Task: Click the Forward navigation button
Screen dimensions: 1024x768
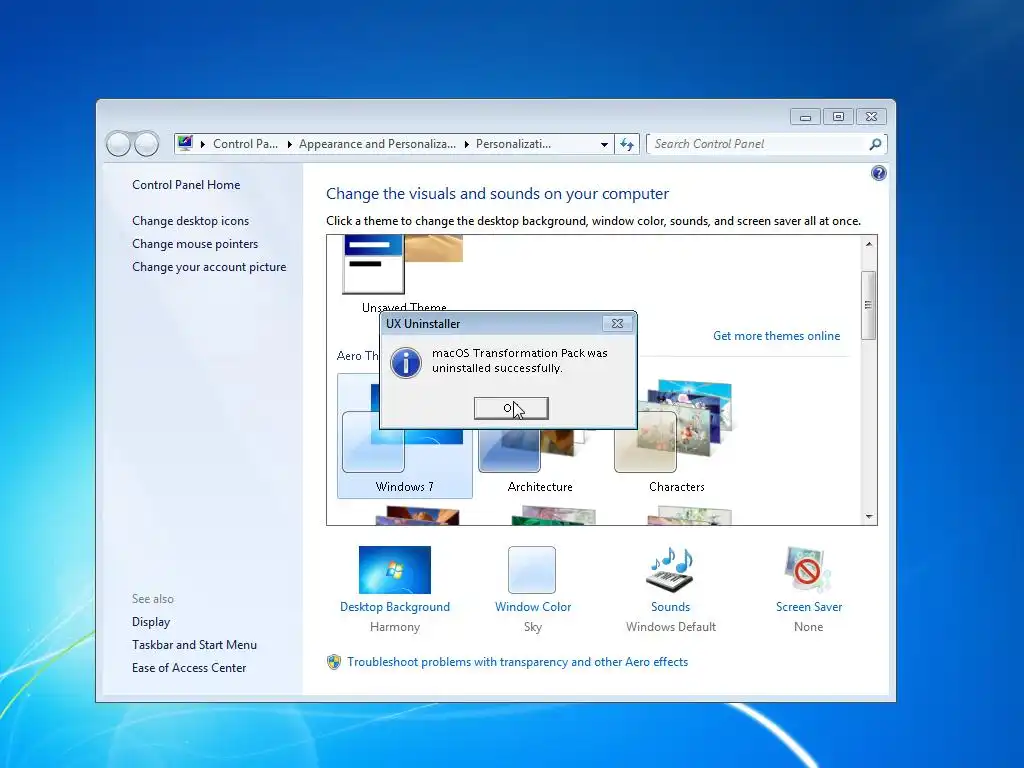Action: (x=146, y=144)
